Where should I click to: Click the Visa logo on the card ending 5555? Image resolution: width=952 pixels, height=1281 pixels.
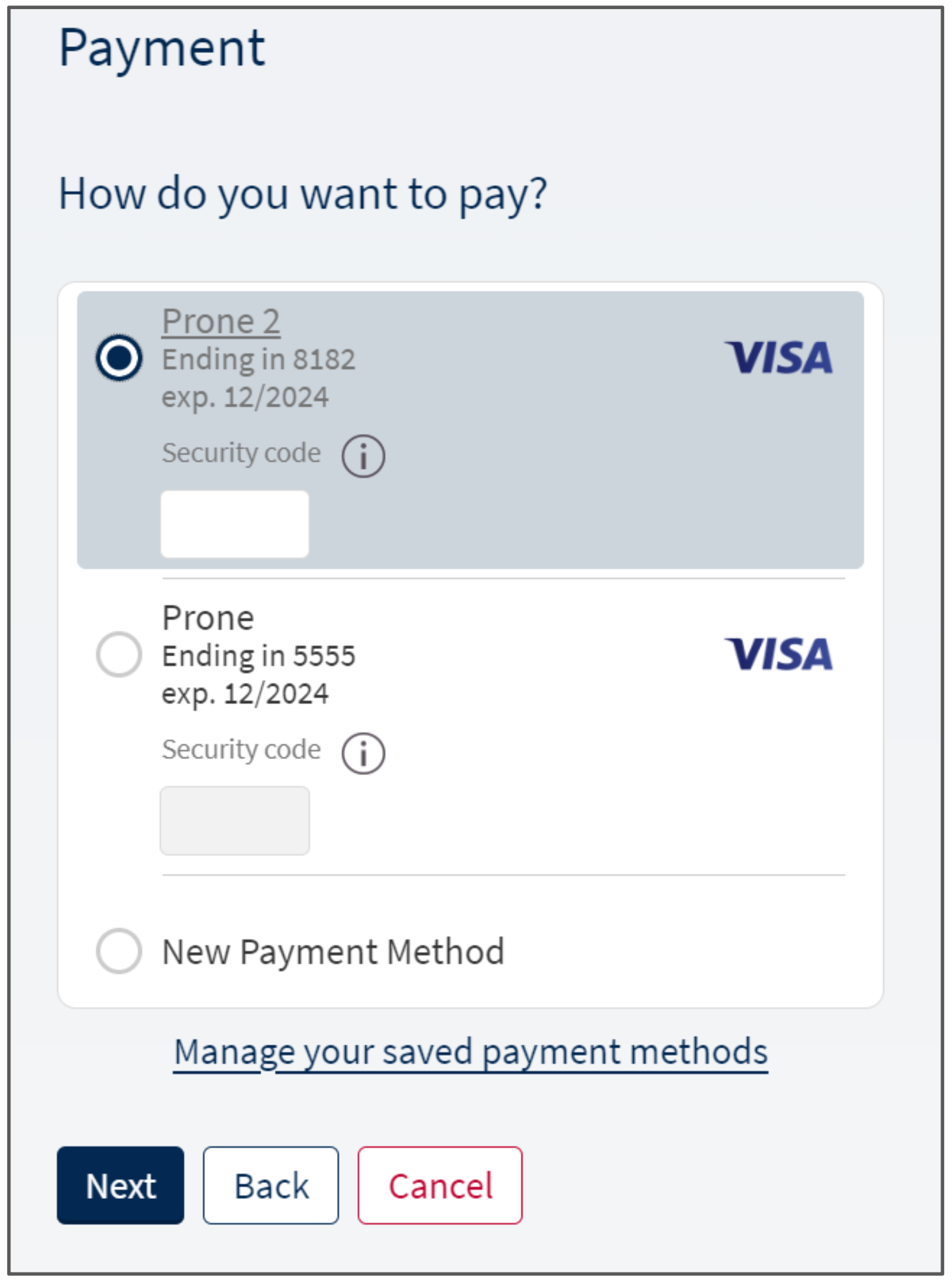click(778, 655)
